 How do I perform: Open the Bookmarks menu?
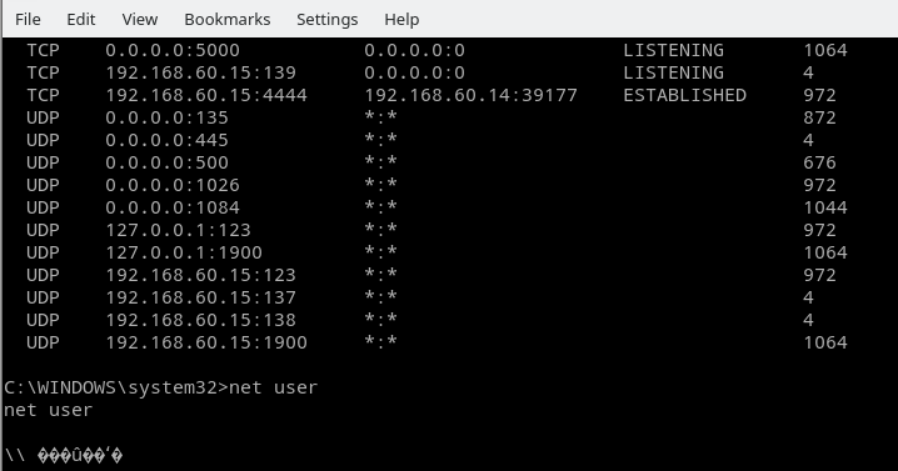click(227, 19)
